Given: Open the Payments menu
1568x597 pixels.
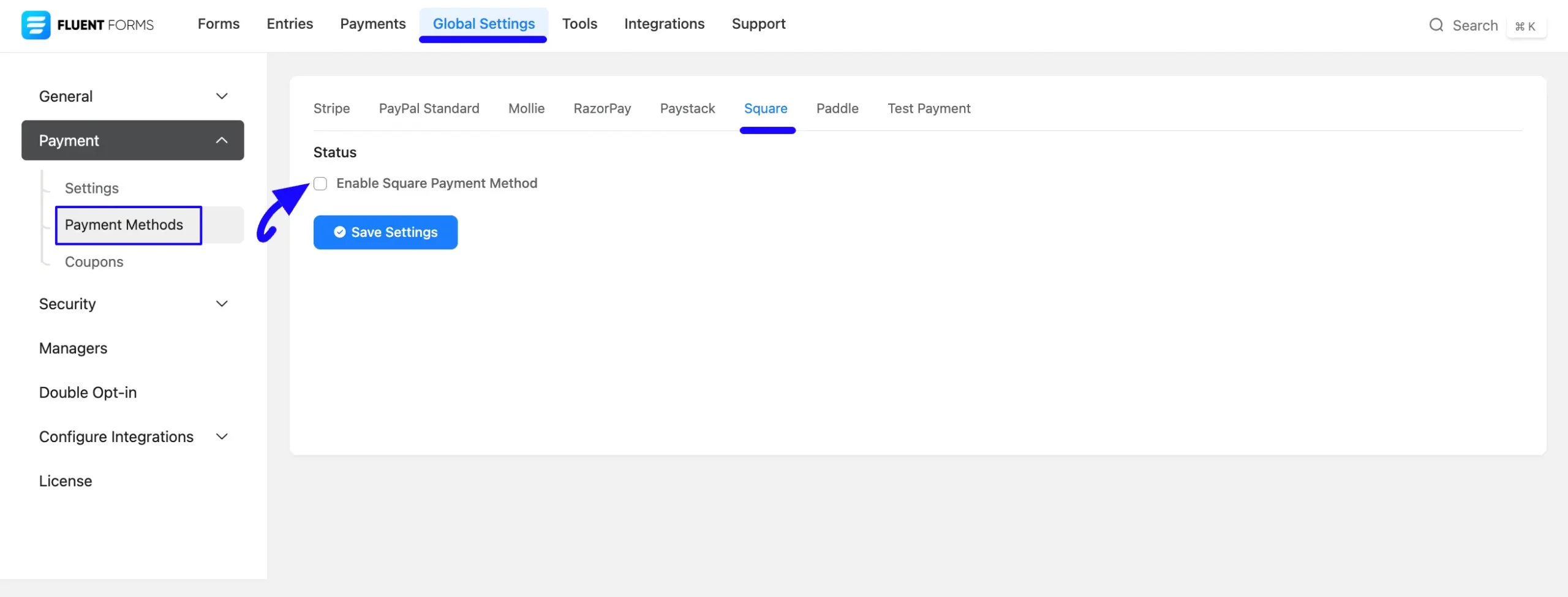Looking at the screenshot, I should tap(373, 24).
